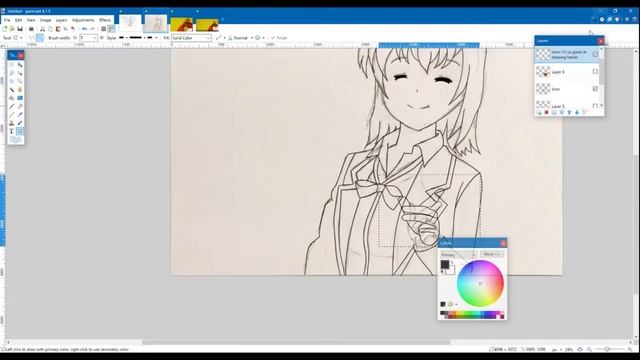Select the Shapes tool
The width and height of the screenshot is (640, 360).
click(x=16, y=140)
